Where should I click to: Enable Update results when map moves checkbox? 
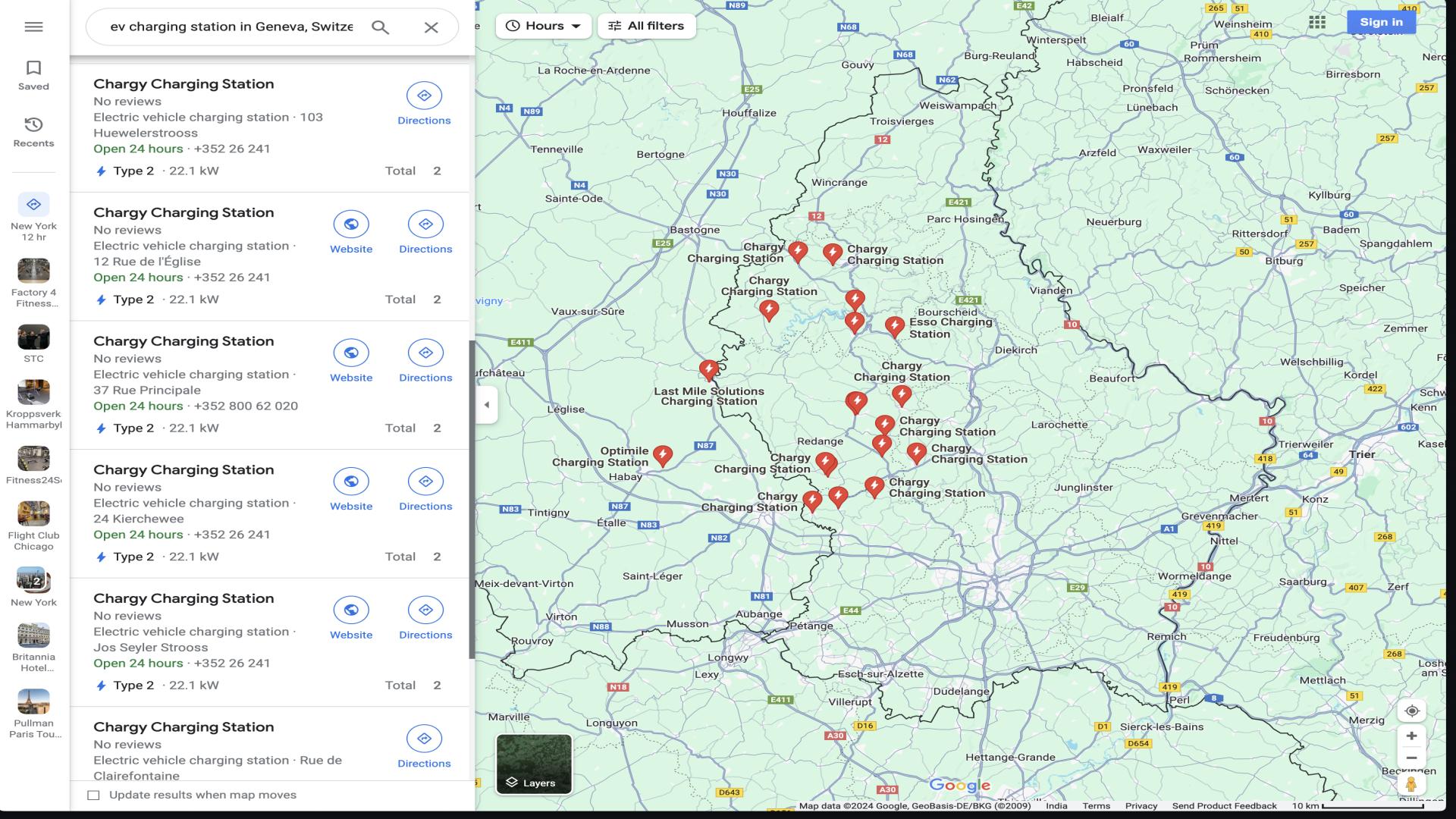coord(93,794)
